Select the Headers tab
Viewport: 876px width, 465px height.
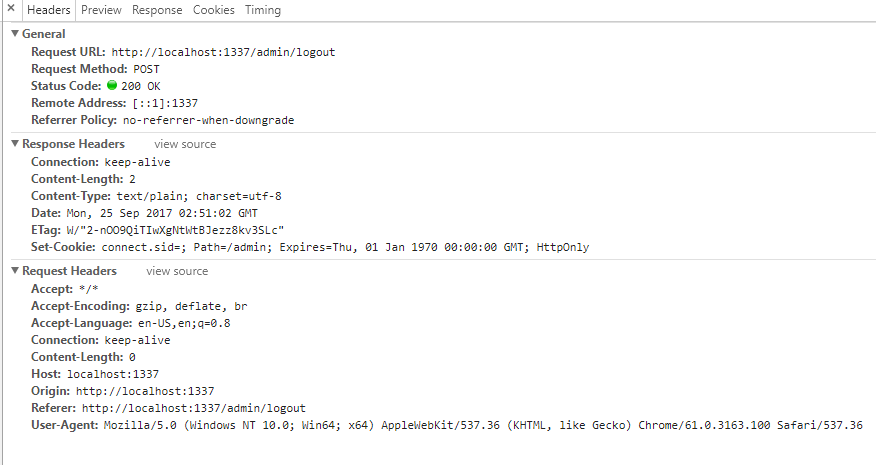49,10
